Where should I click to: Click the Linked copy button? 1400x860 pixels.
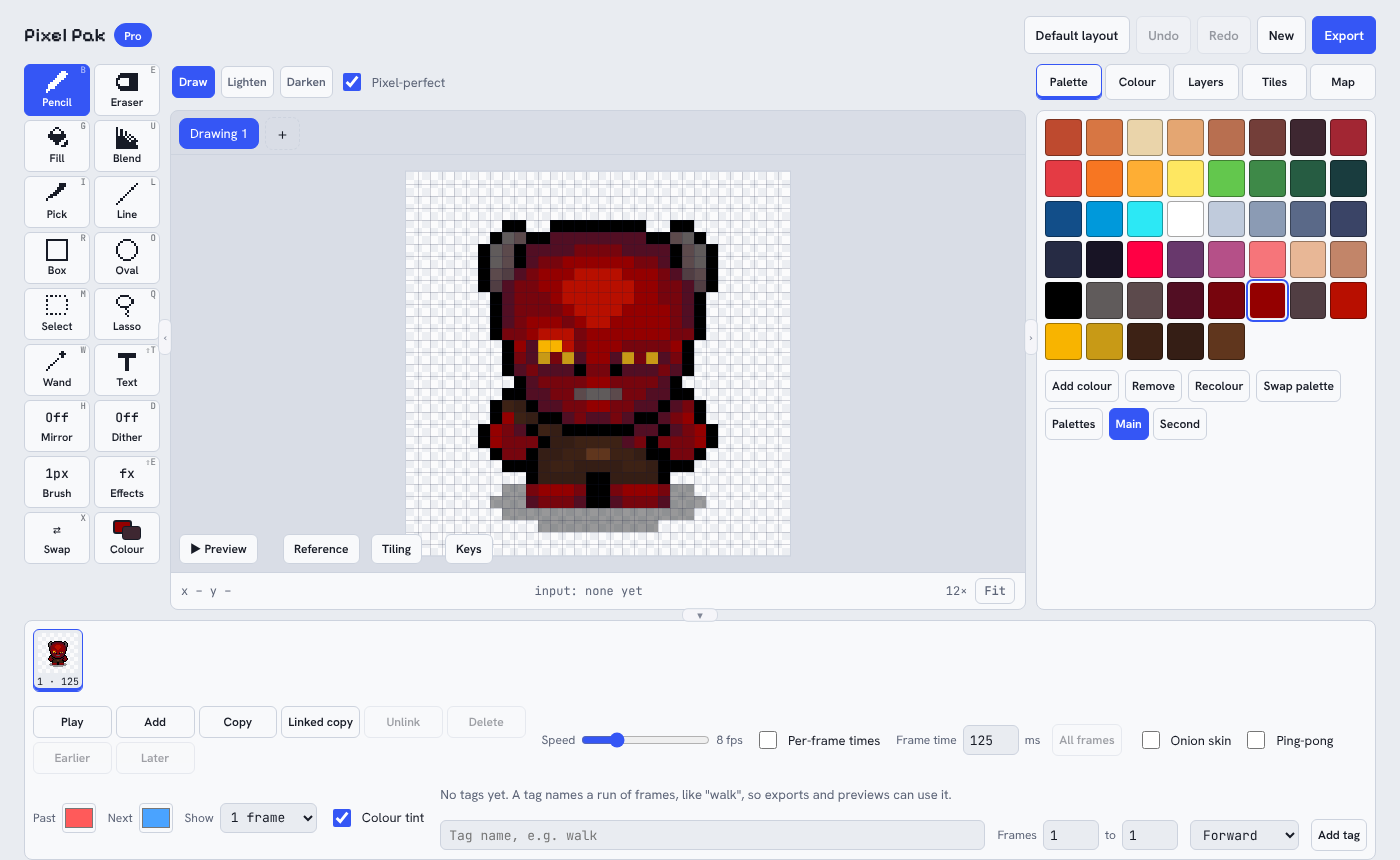coord(321,722)
